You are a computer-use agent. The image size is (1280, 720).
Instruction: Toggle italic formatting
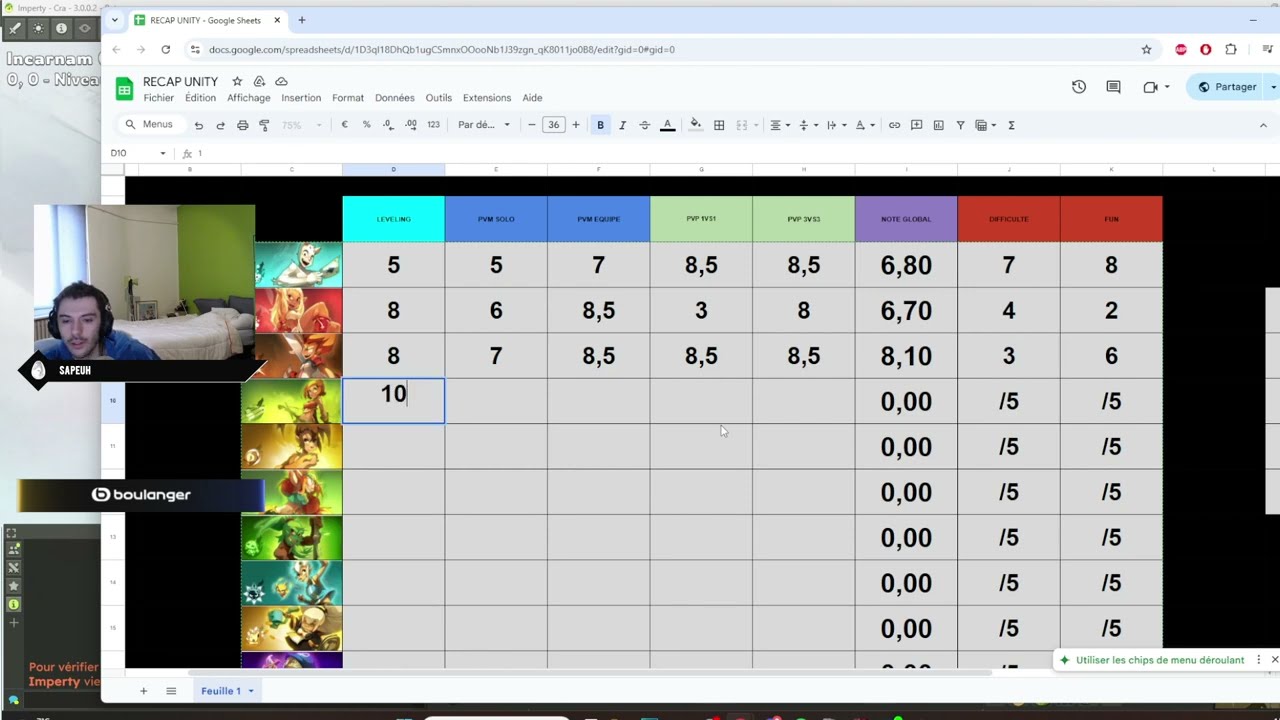point(622,125)
